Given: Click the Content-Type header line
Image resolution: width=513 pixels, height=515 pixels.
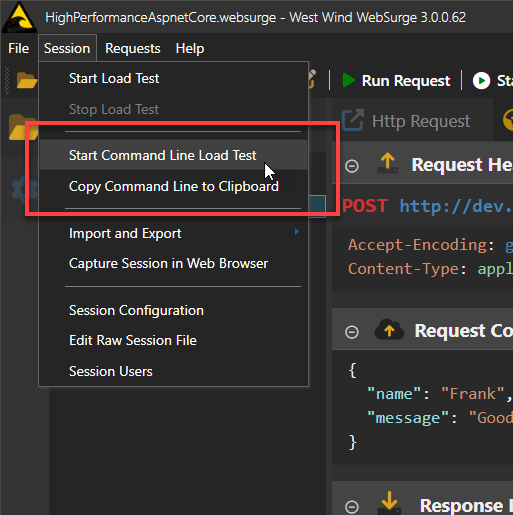Looking at the screenshot, I should [430, 269].
